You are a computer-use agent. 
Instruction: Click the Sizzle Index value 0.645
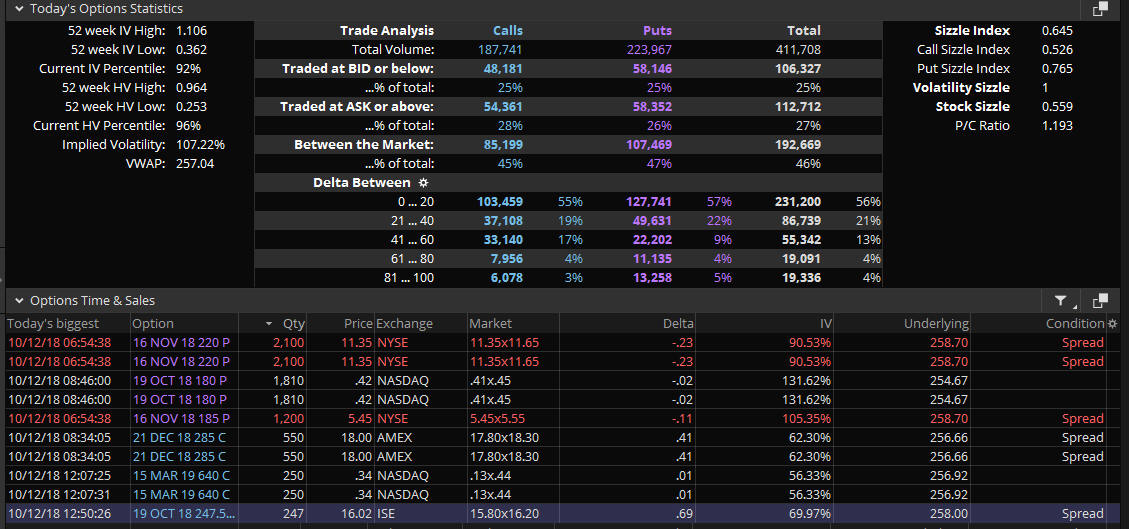tap(1057, 31)
